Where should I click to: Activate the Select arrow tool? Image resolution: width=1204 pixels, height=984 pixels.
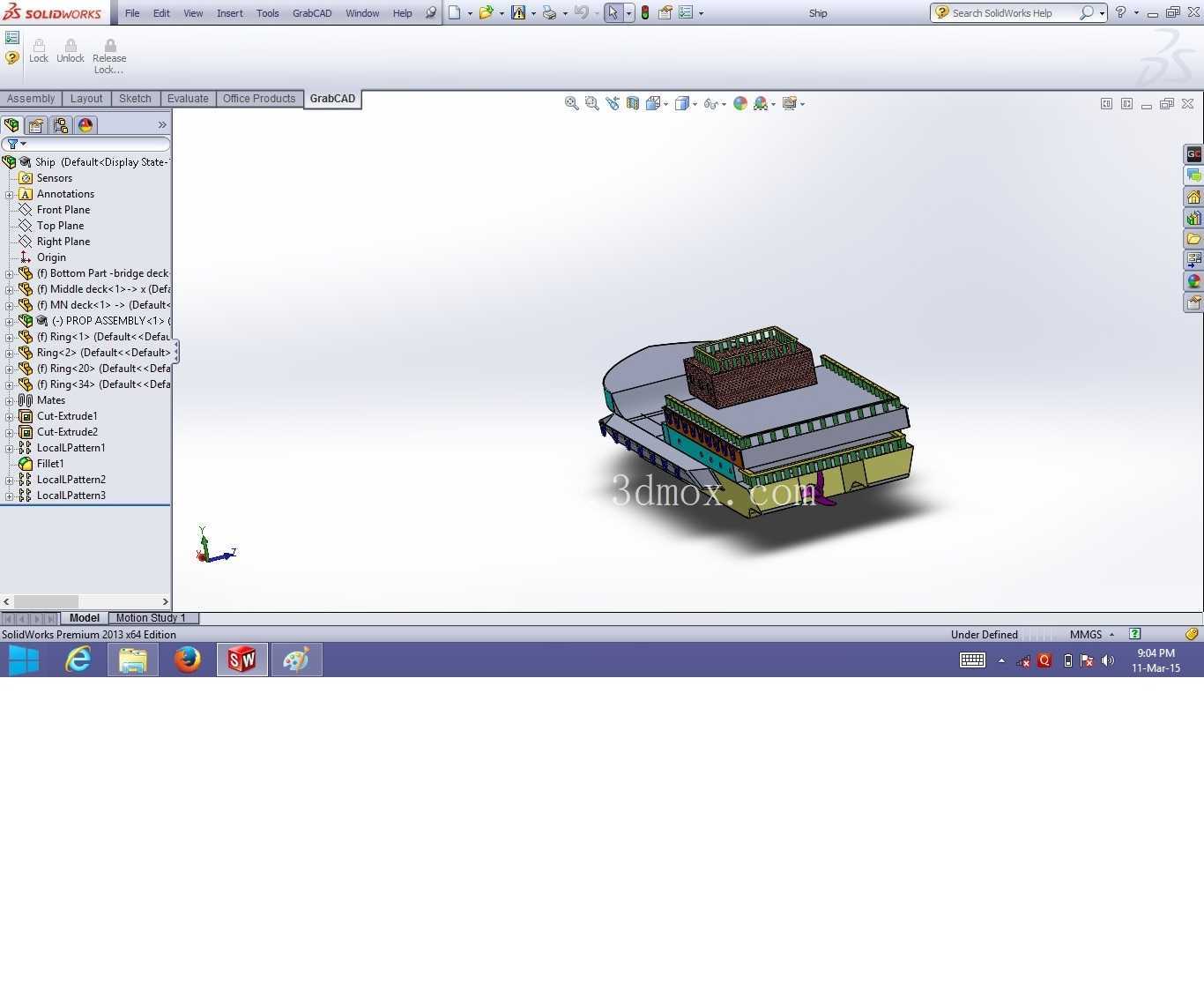613,12
